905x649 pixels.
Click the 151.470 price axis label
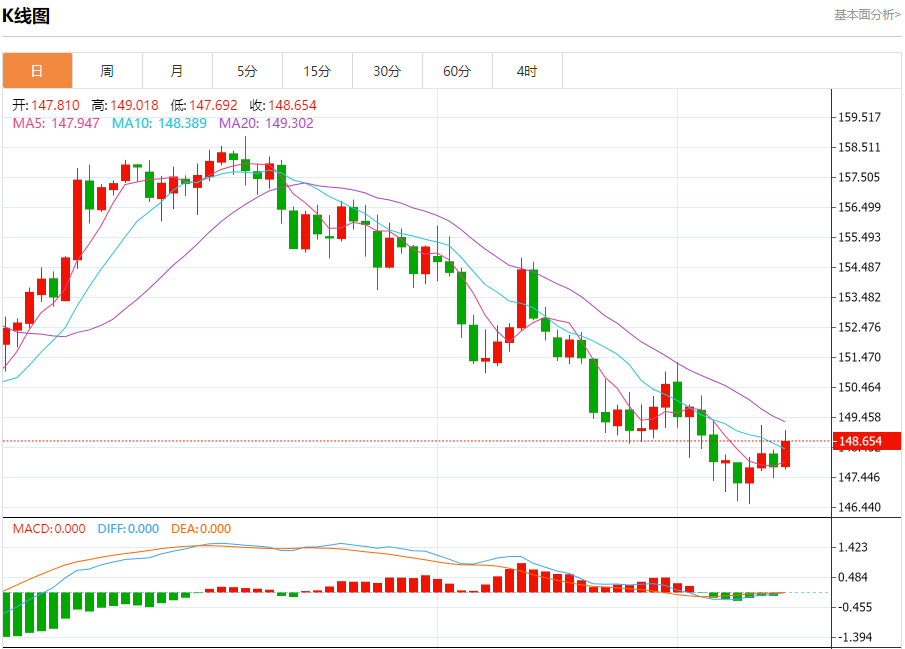(859, 357)
